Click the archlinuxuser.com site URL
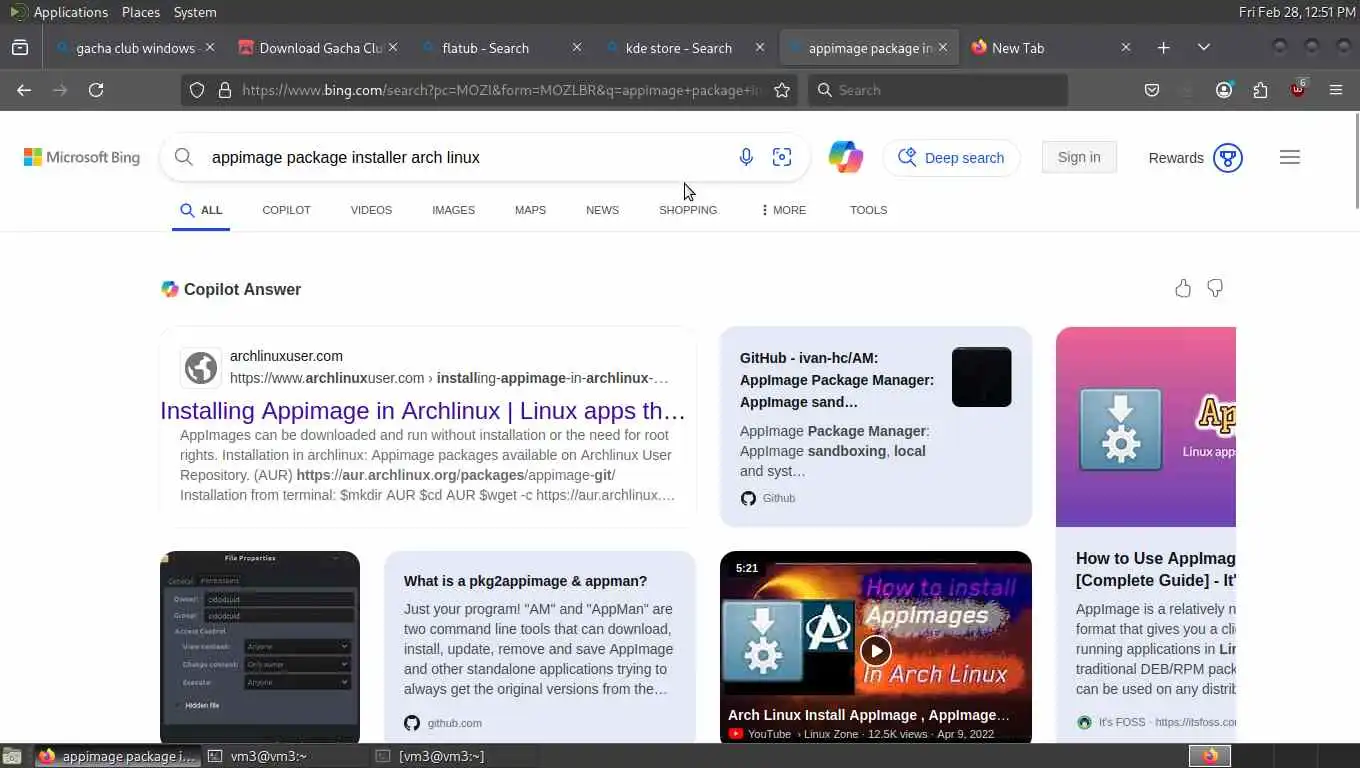The width and height of the screenshot is (1360, 768). pos(449,378)
